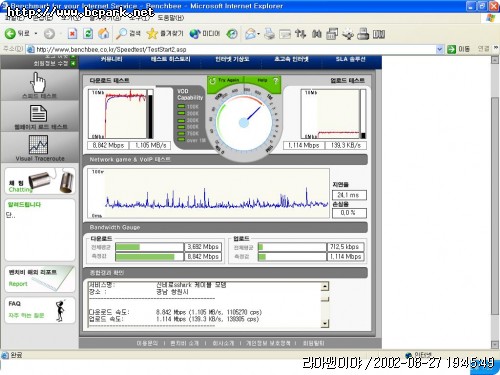Click the 개인정보 보호정책 footer link
Viewport: 500px width, 375px height.
pyautogui.click(x=268, y=343)
